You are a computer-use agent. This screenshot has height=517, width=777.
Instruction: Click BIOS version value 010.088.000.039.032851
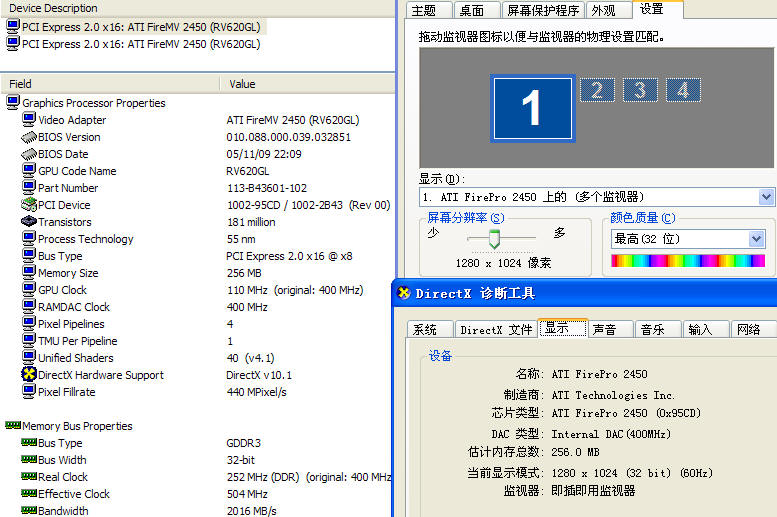tap(288, 137)
